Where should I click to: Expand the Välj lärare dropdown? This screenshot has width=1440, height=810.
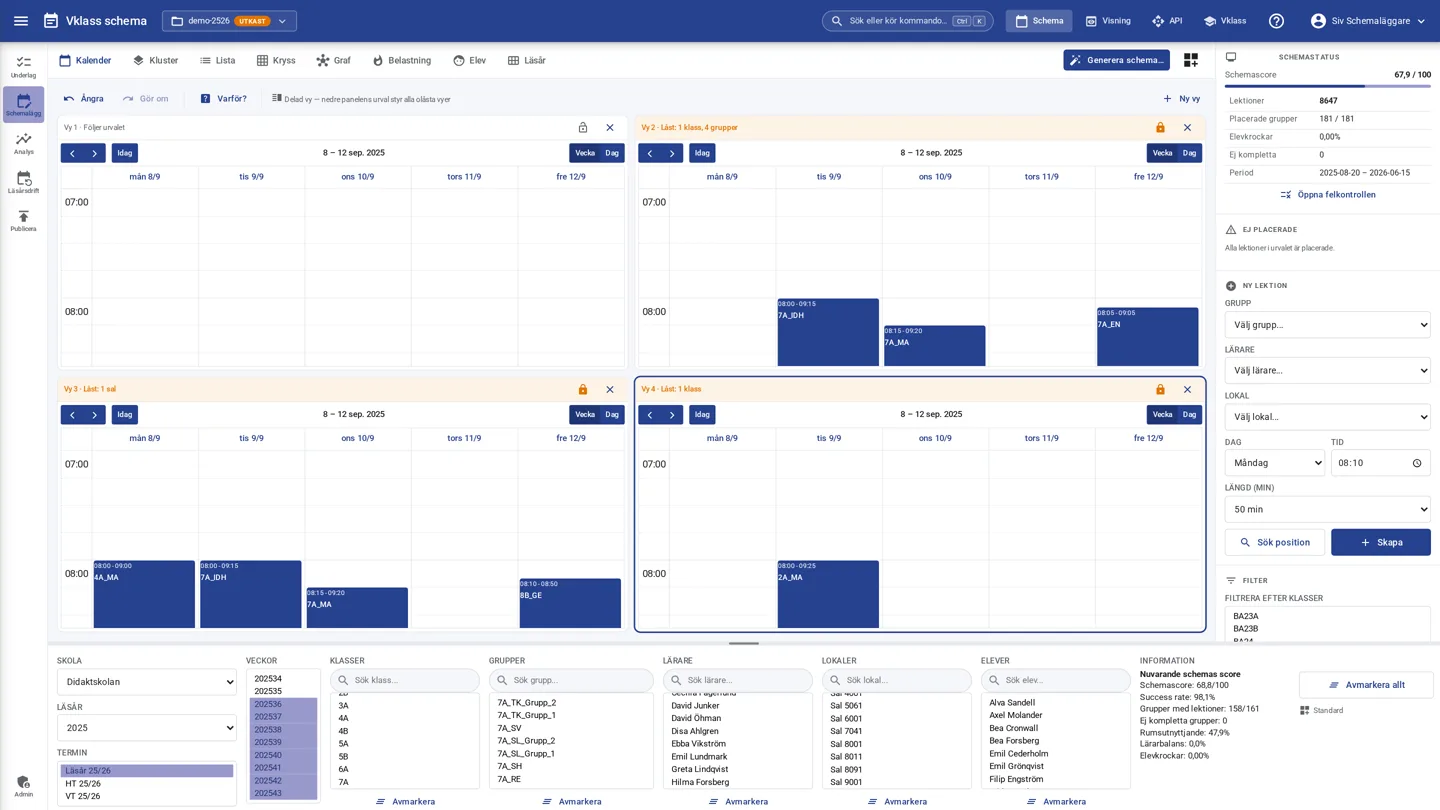pos(1327,371)
